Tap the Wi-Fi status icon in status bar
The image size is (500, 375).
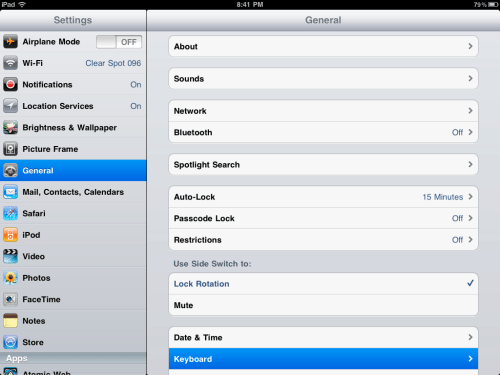(x=22, y=4)
